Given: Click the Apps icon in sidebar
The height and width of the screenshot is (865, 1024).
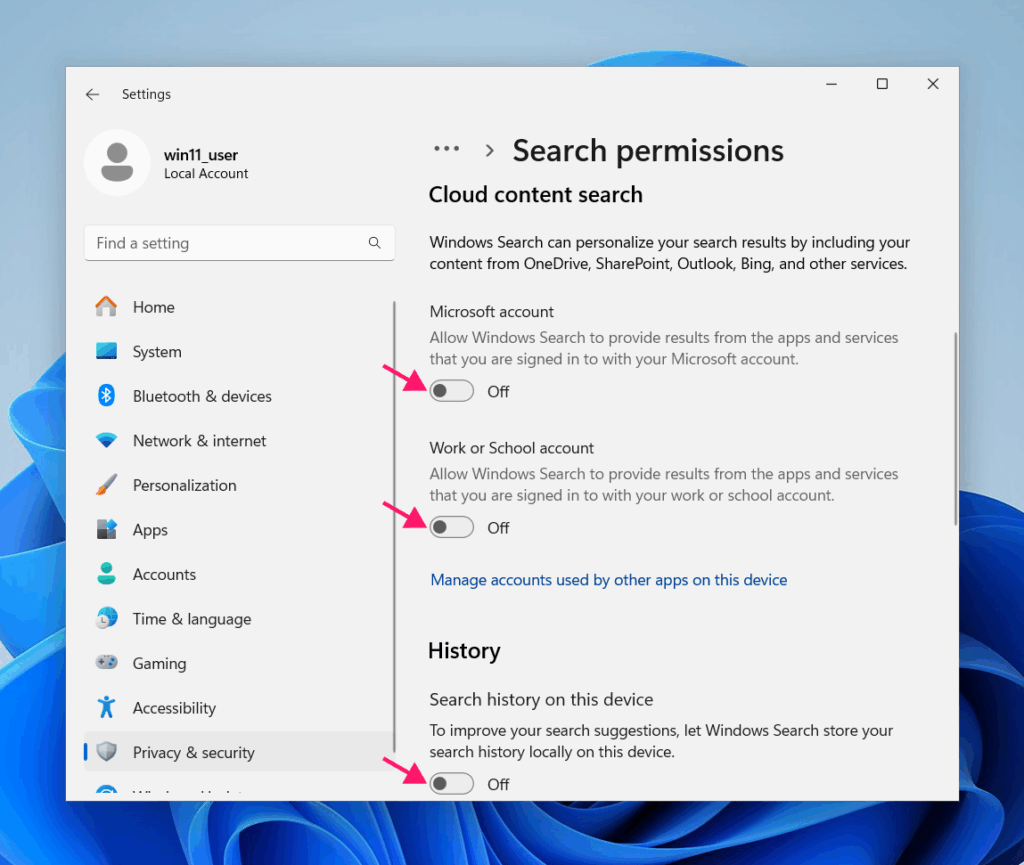Looking at the screenshot, I should pyautogui.click(x=106, y=529).
